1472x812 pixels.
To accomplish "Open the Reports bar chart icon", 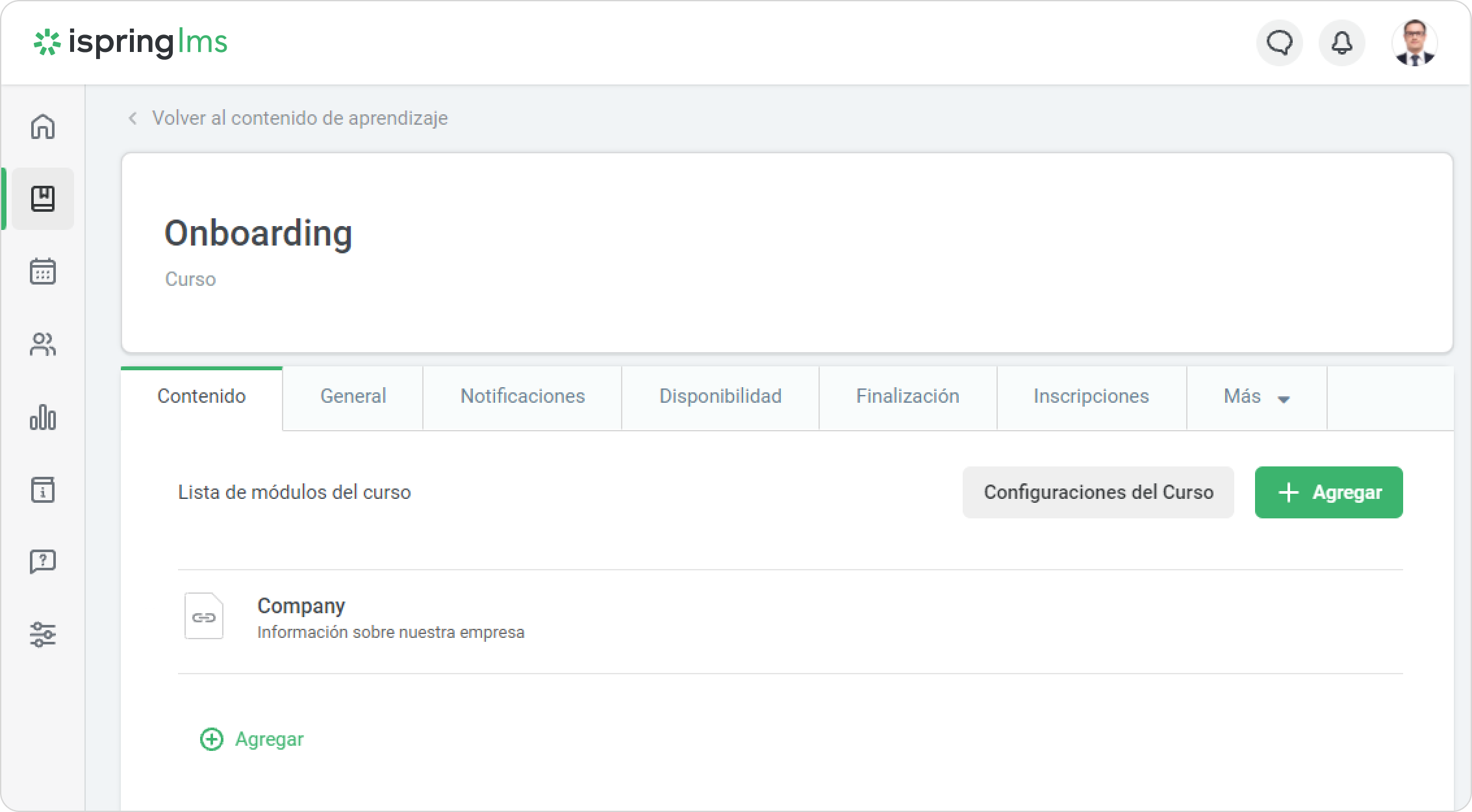I will coord(43,417).
